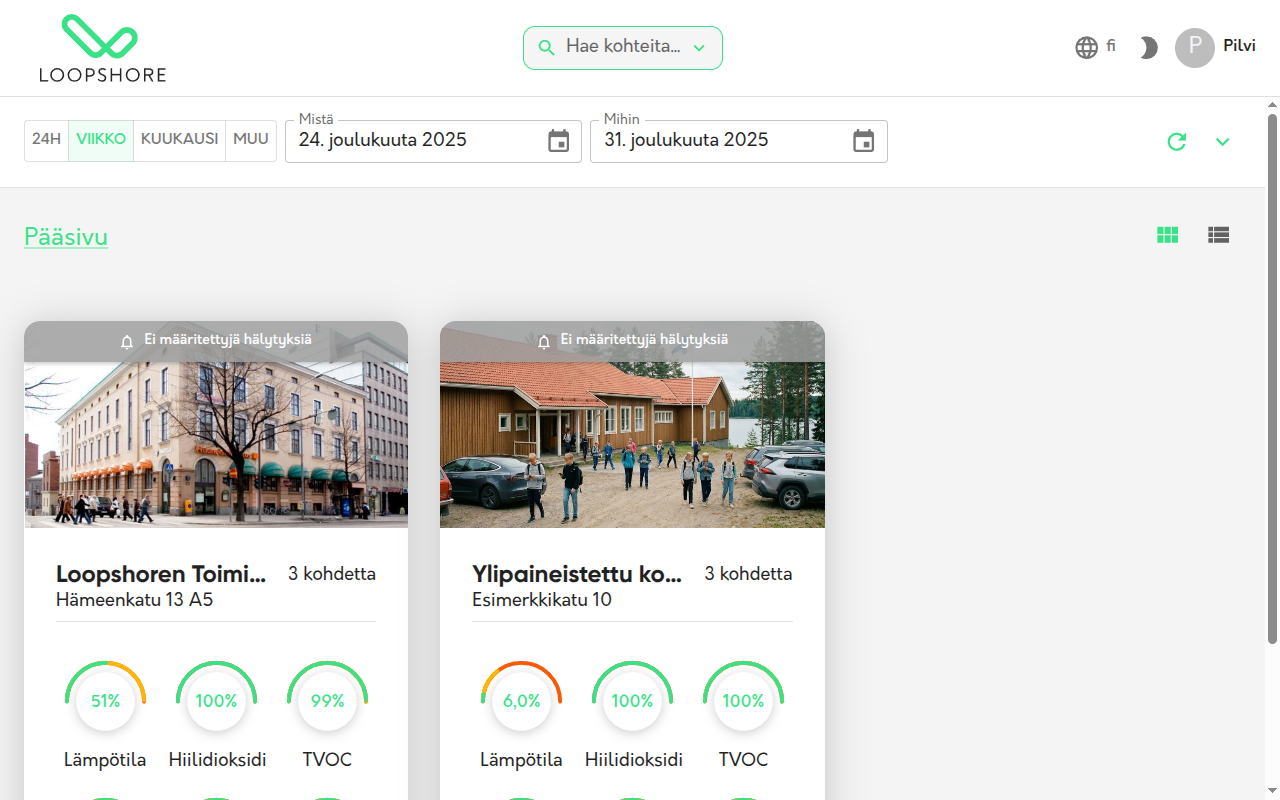1280x800 pixels.
Task: Click the fi language label
Action: tap(1111, 46)
